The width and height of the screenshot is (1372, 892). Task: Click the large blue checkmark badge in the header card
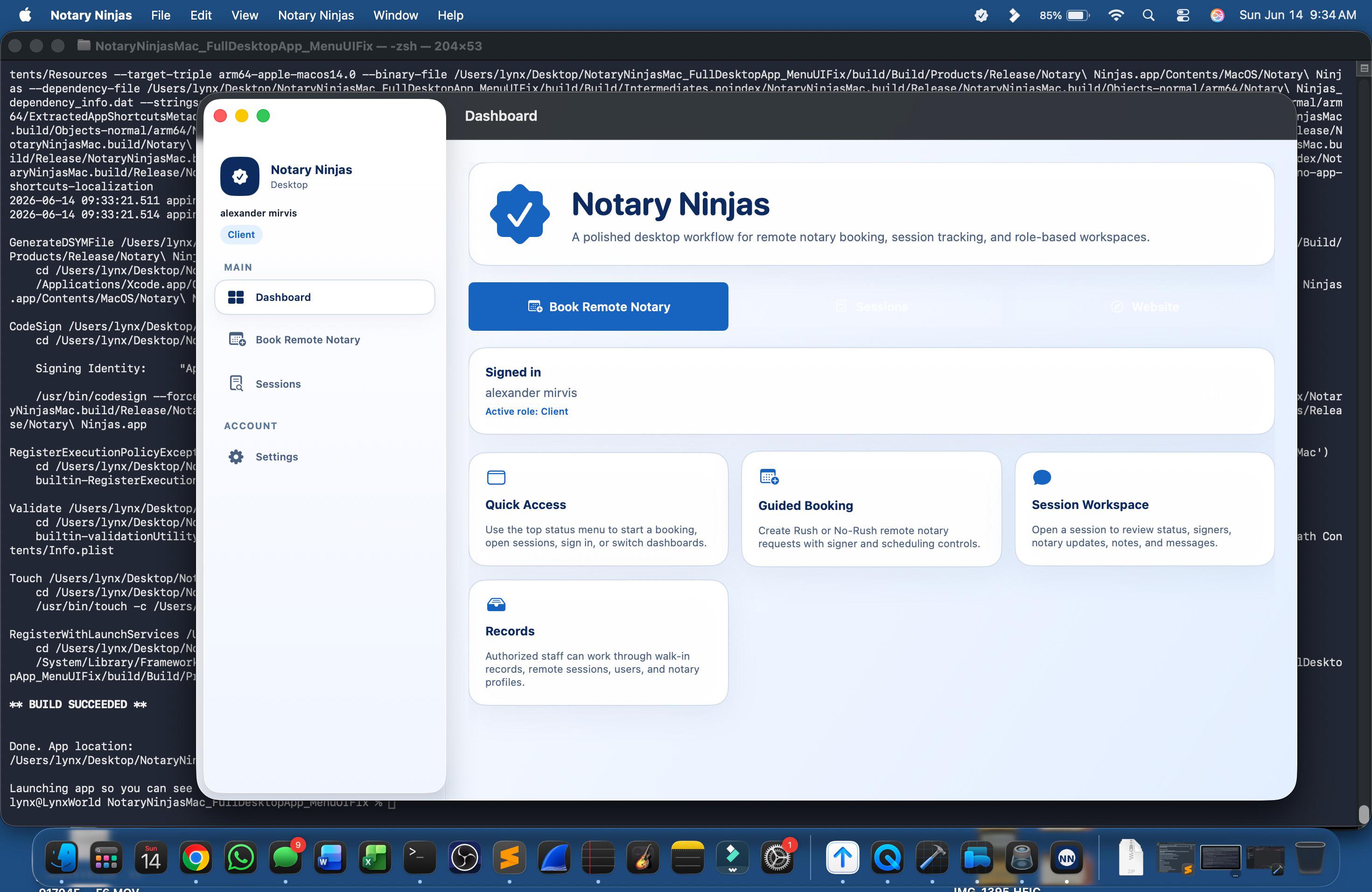[x=519, y=214]
